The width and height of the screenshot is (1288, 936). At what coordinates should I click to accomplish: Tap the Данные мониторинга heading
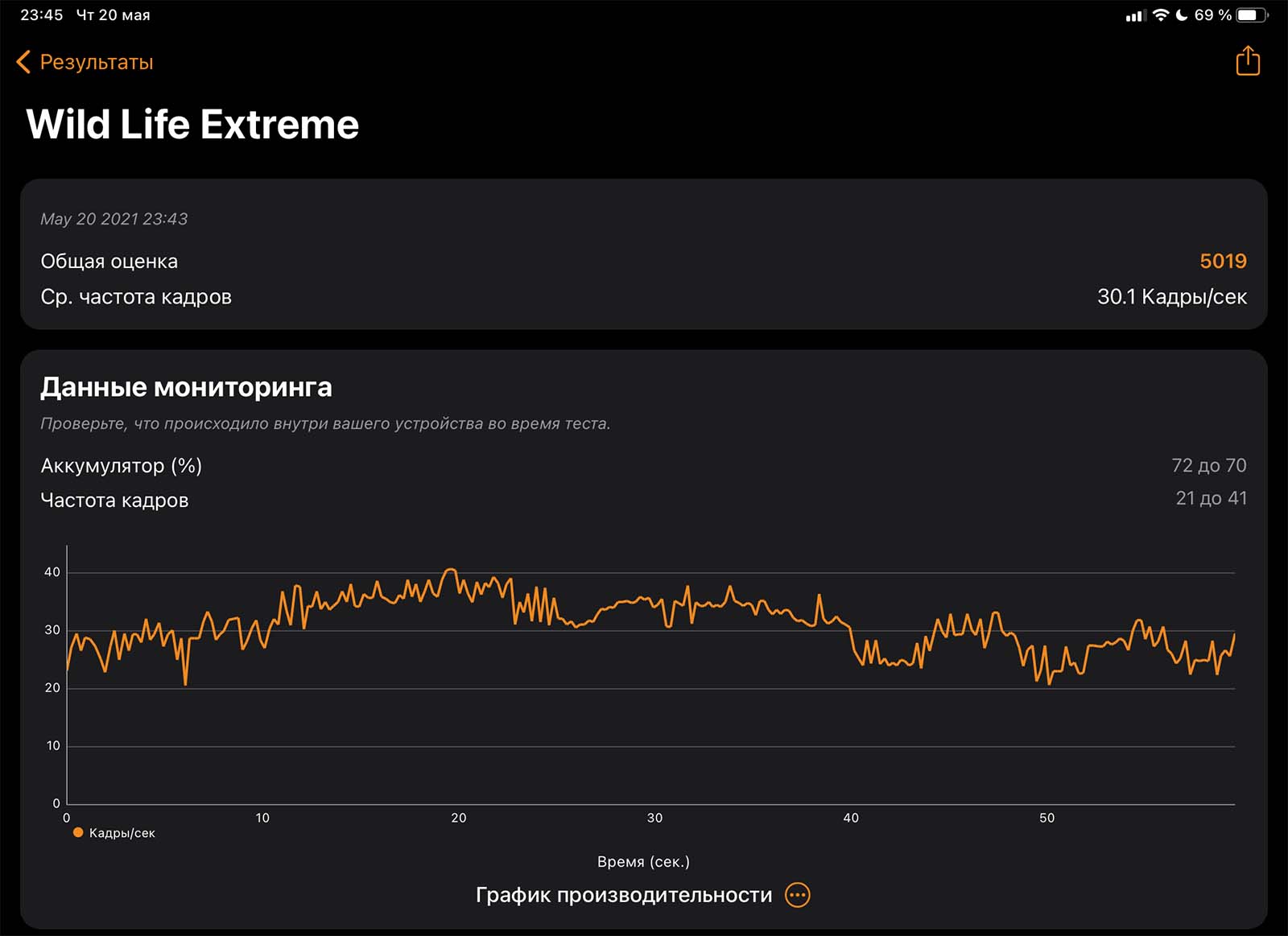[186, 387]
